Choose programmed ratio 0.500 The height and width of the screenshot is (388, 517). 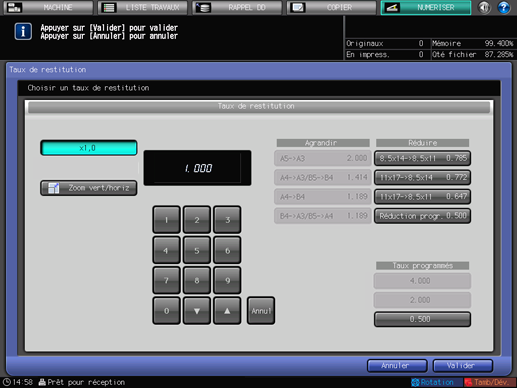point(422,319)
